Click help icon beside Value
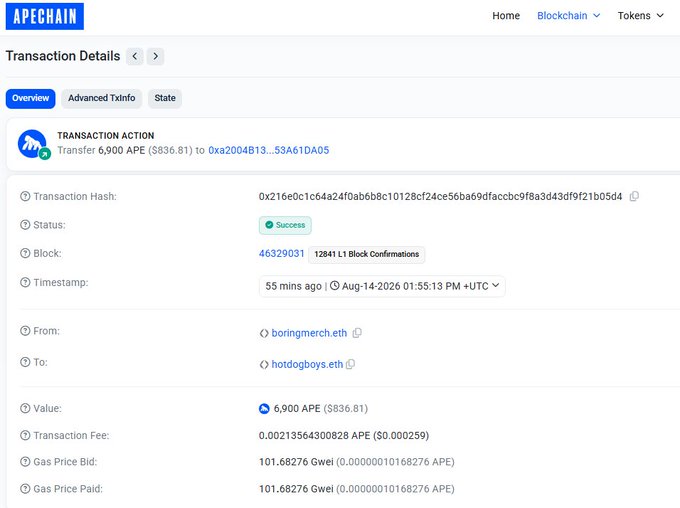Screen dimensions: 680x508 [x=25, y=408]
